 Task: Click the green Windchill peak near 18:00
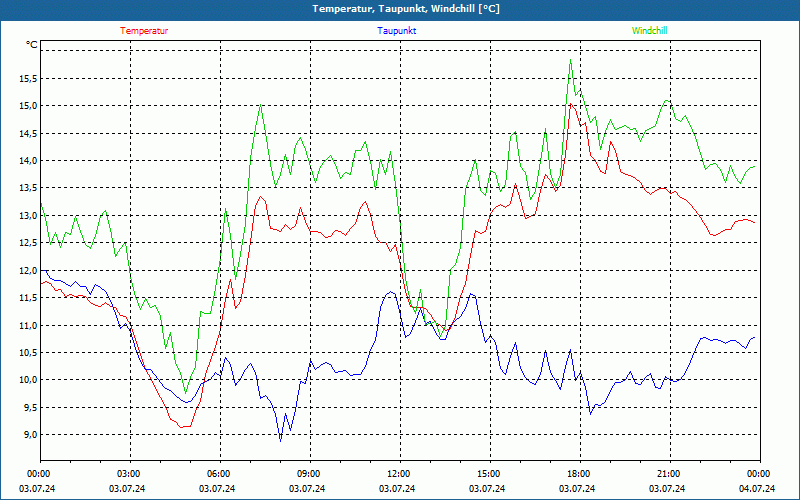click(570, 60)
